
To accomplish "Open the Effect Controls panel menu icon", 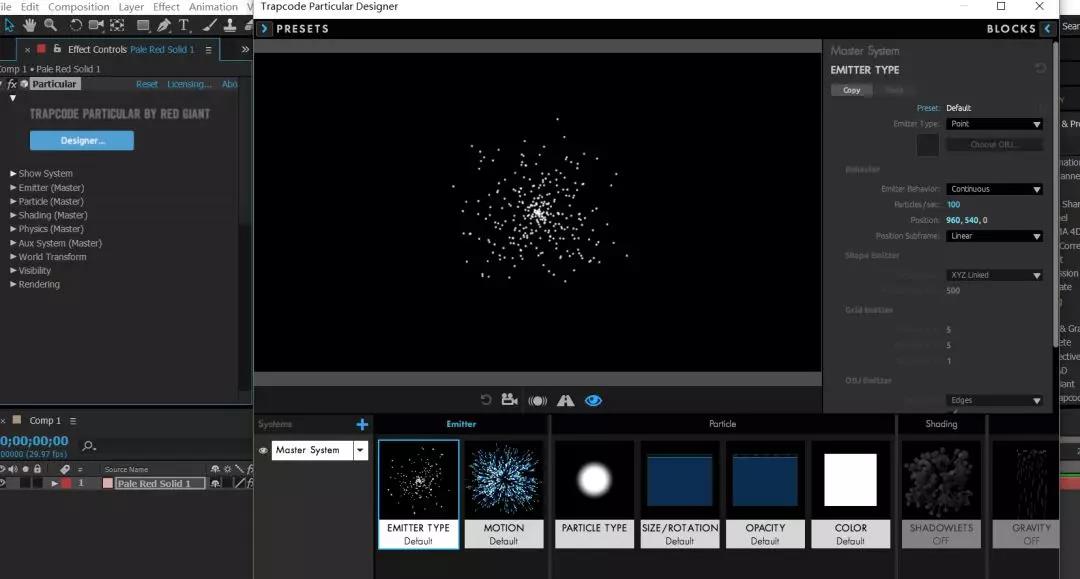I will (x=208, y=50).
